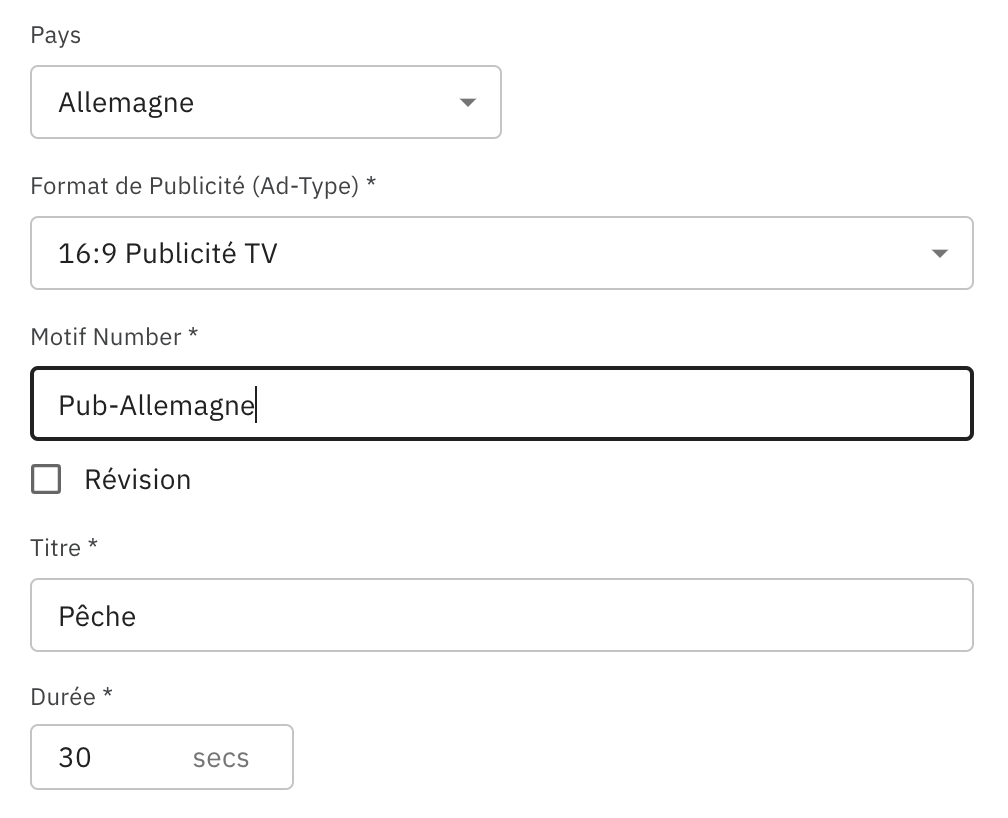Click the Motif Number label
This screenshot has width=1008, height=818.
coord(114,336)
